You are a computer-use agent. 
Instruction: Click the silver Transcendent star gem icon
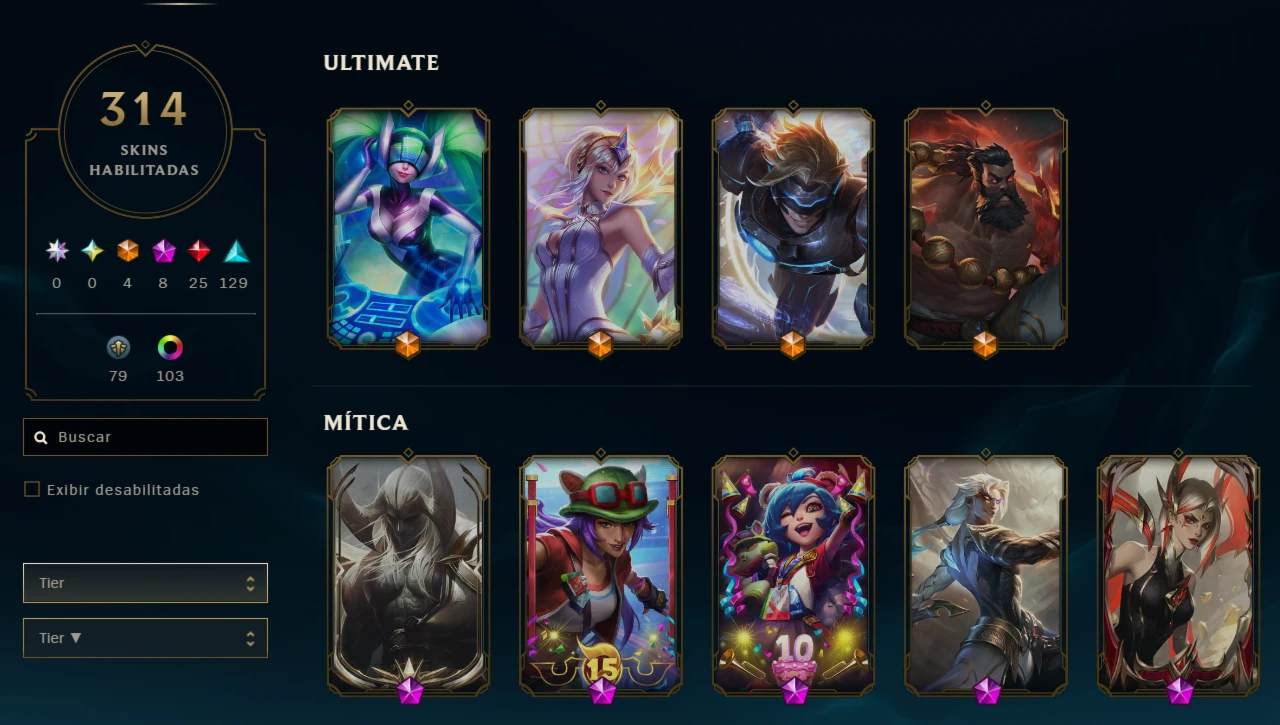coord(57,251)
